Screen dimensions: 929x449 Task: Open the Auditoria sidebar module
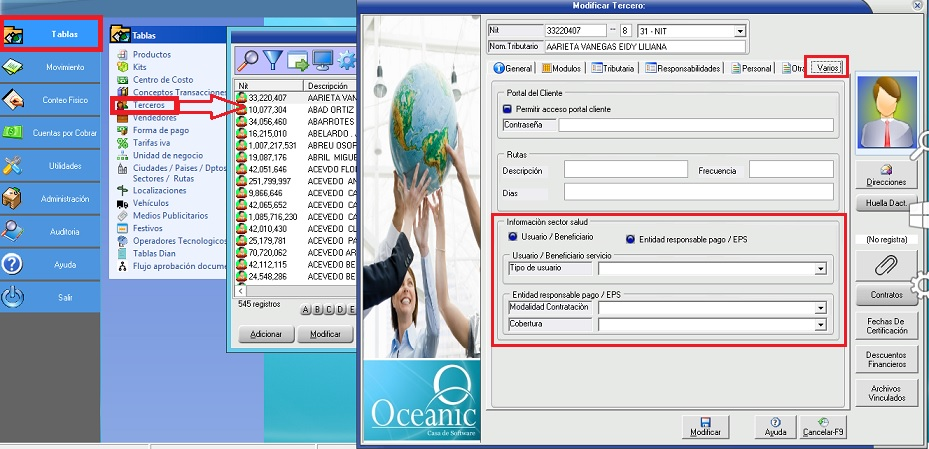pyautogui.click(x=50, y=231)
